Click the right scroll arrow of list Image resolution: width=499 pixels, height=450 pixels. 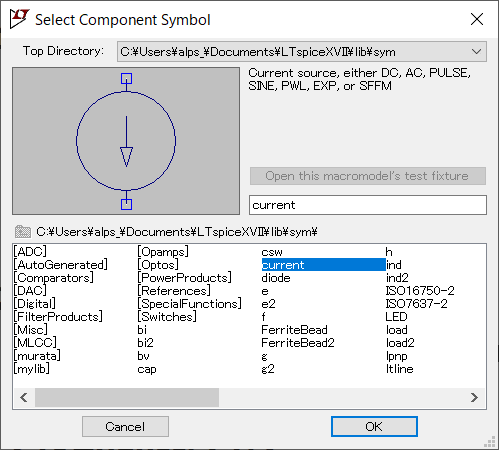tap(474, 397)
